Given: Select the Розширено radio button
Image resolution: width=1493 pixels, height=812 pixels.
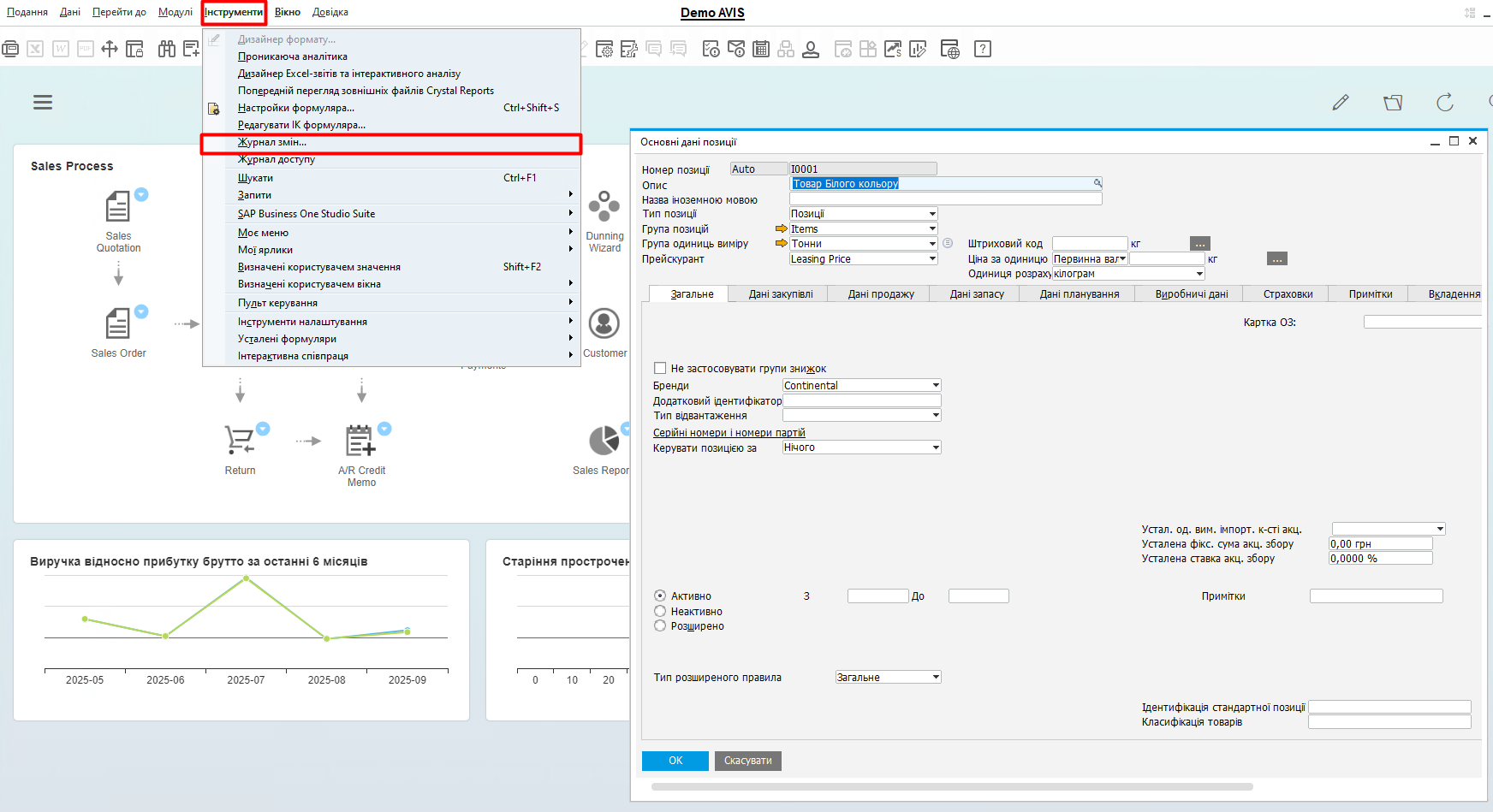Looking at the screenshot, I should (660, 626).
